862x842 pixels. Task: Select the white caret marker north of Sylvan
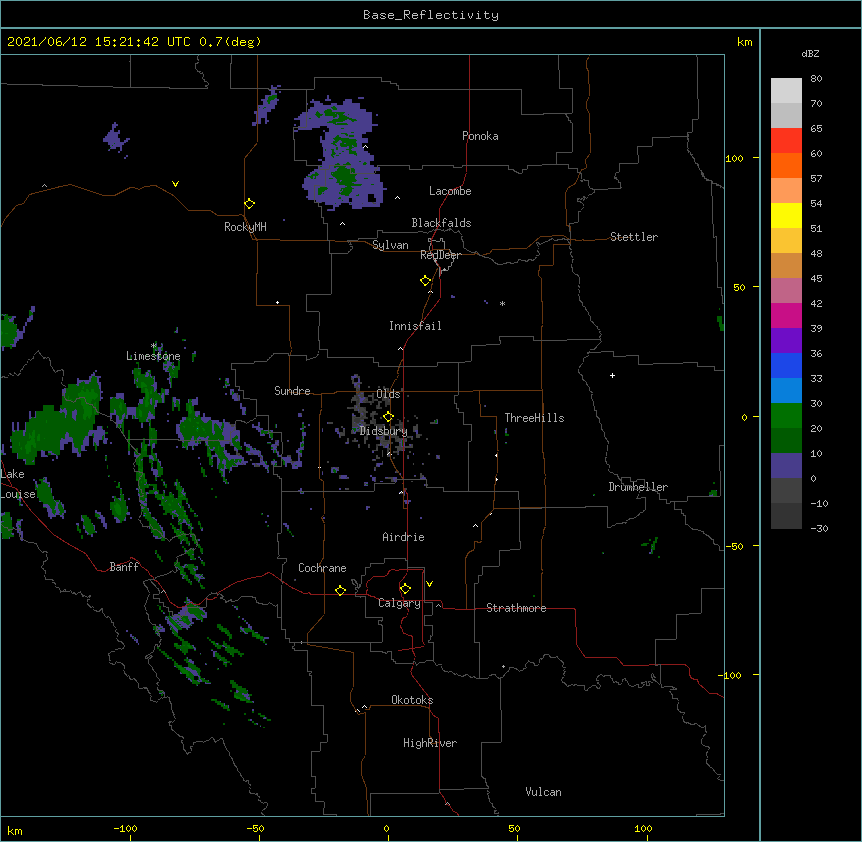click(x=342, y=224)
